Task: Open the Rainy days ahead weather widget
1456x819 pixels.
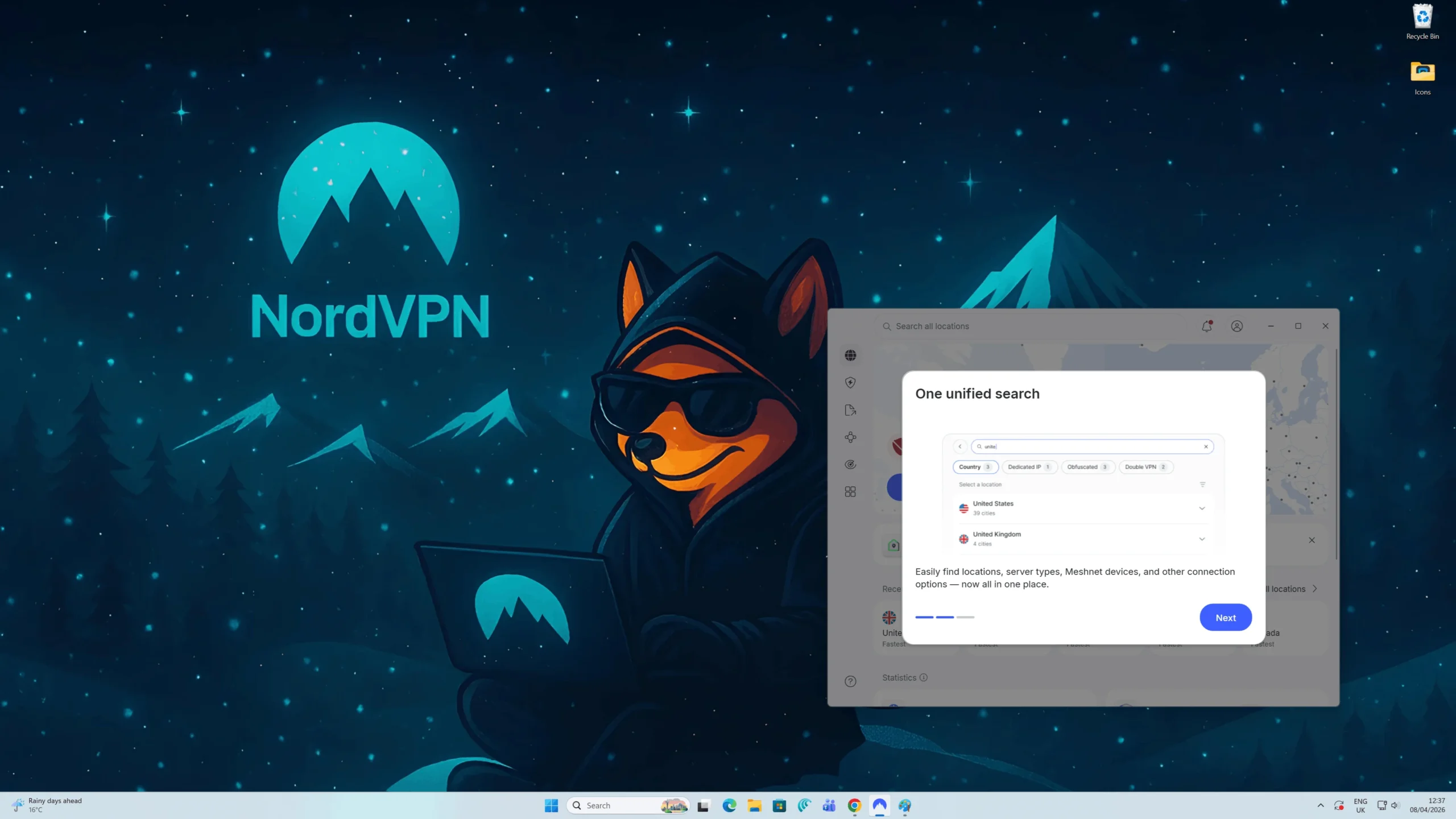Action: tap(47, 805)
